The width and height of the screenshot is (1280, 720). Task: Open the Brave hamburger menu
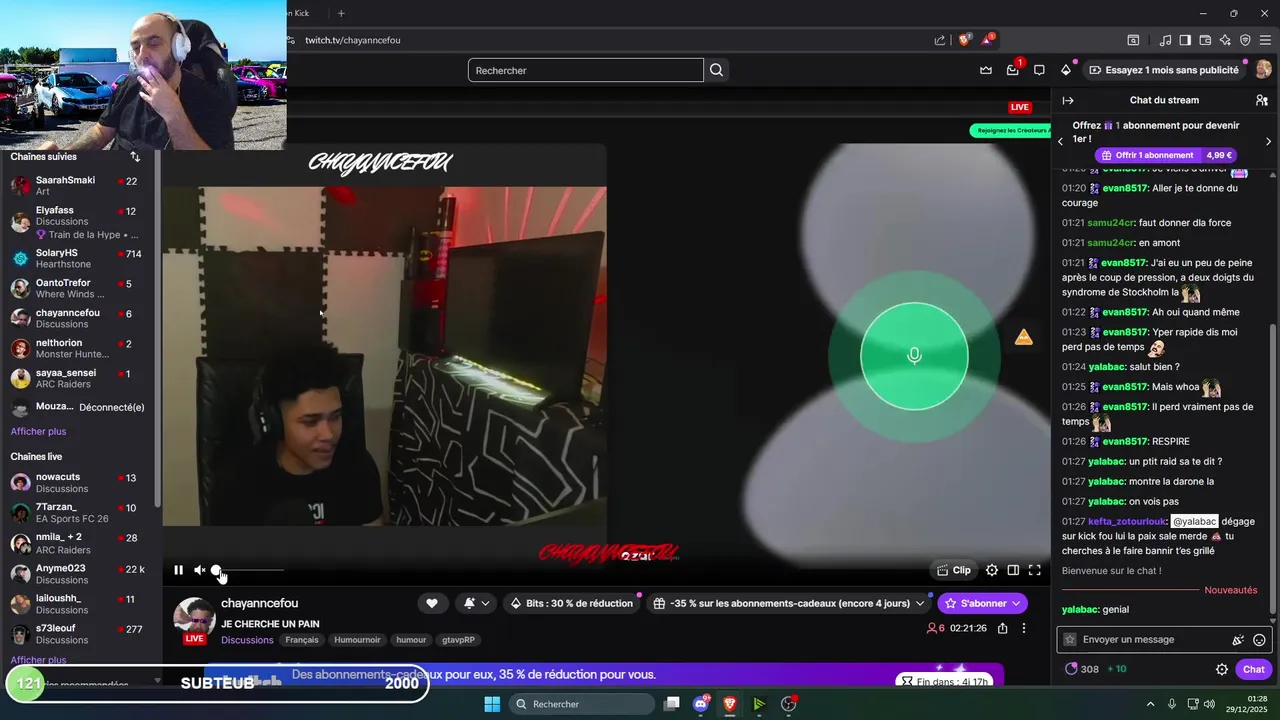tap(1265, 40)
